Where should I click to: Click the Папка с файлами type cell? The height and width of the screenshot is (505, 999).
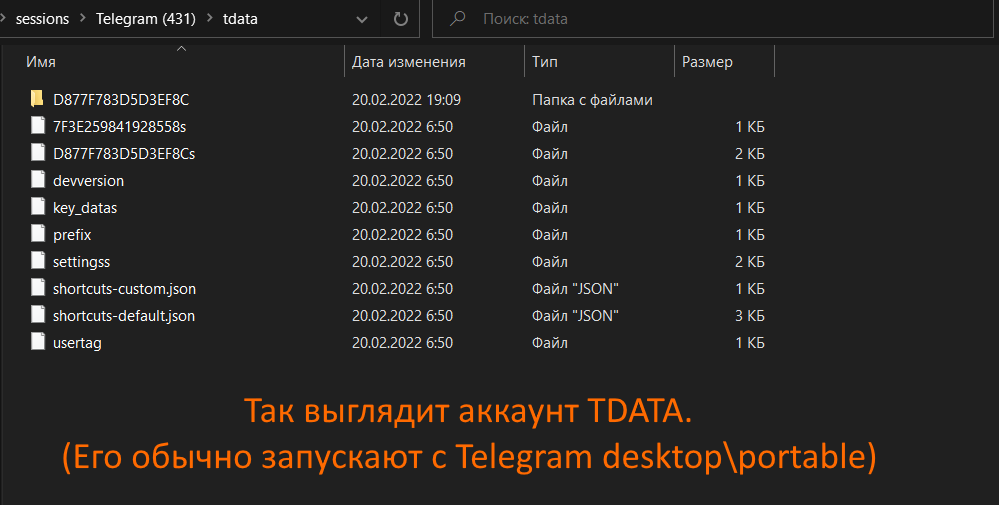point(593,100)
